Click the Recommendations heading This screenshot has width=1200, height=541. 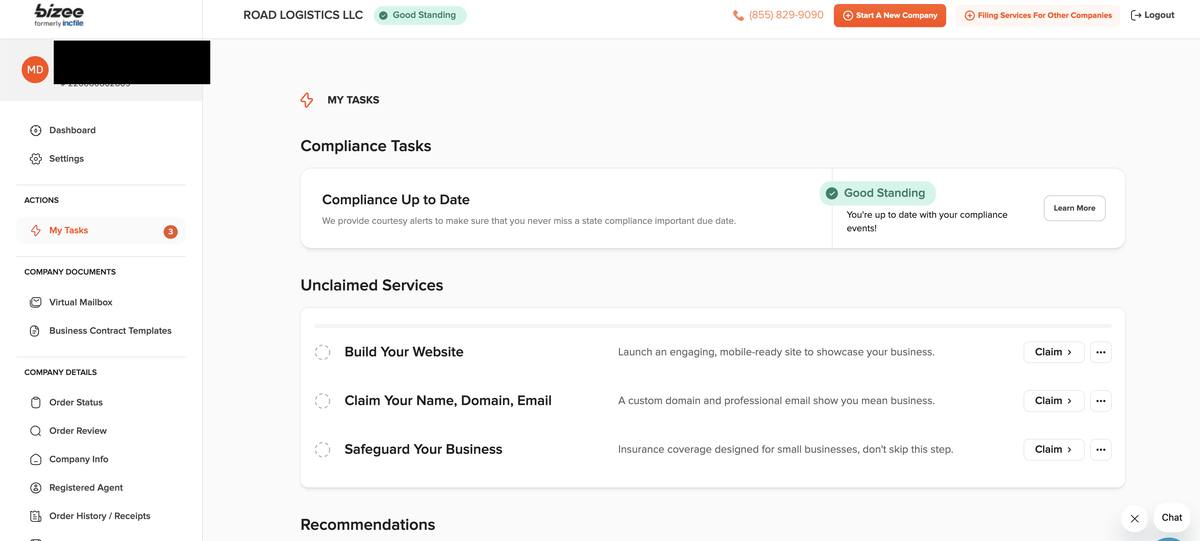pyautogui.click(x=368, y=525)
